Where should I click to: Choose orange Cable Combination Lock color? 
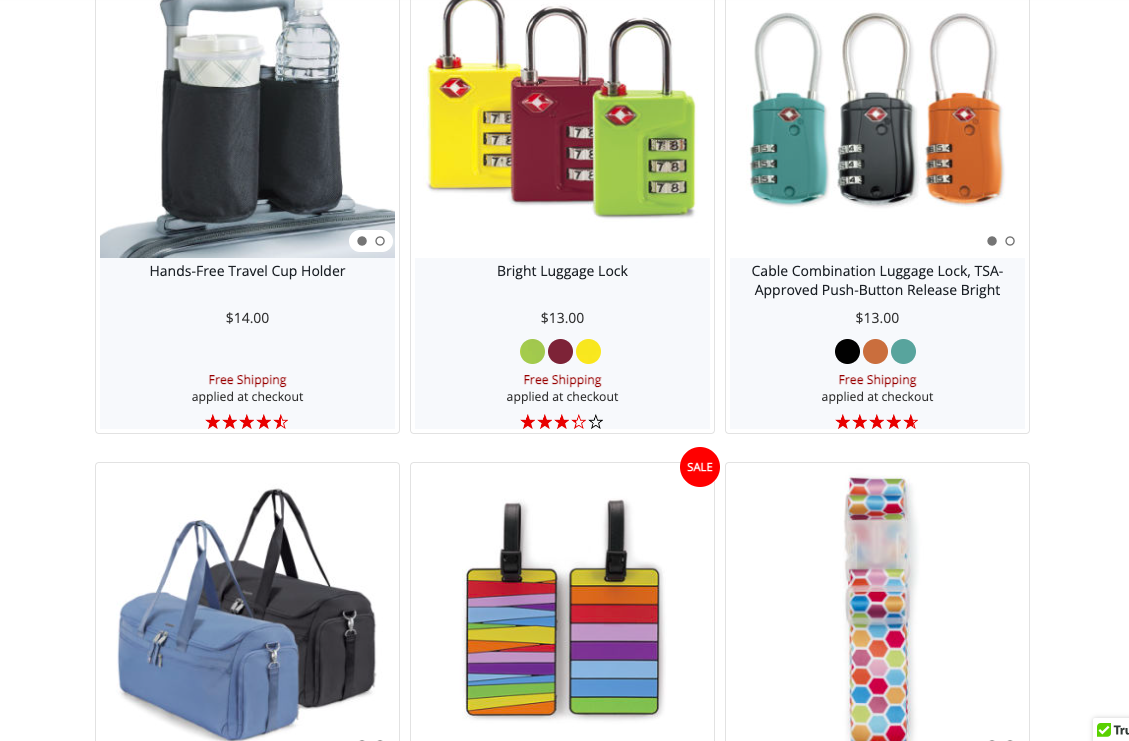click(876, 351)
